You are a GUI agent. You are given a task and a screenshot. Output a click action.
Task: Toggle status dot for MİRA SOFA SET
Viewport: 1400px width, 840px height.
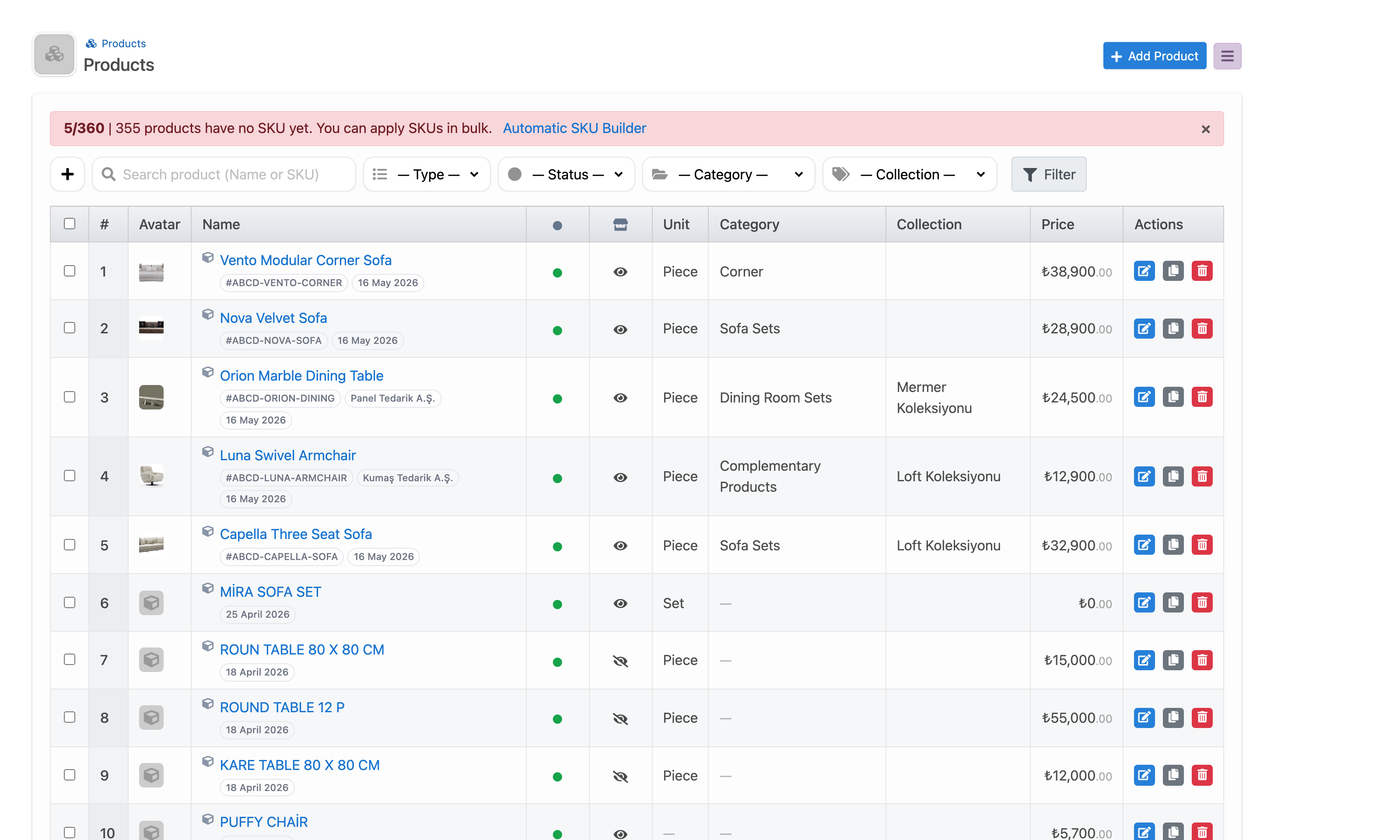point(557,605)
